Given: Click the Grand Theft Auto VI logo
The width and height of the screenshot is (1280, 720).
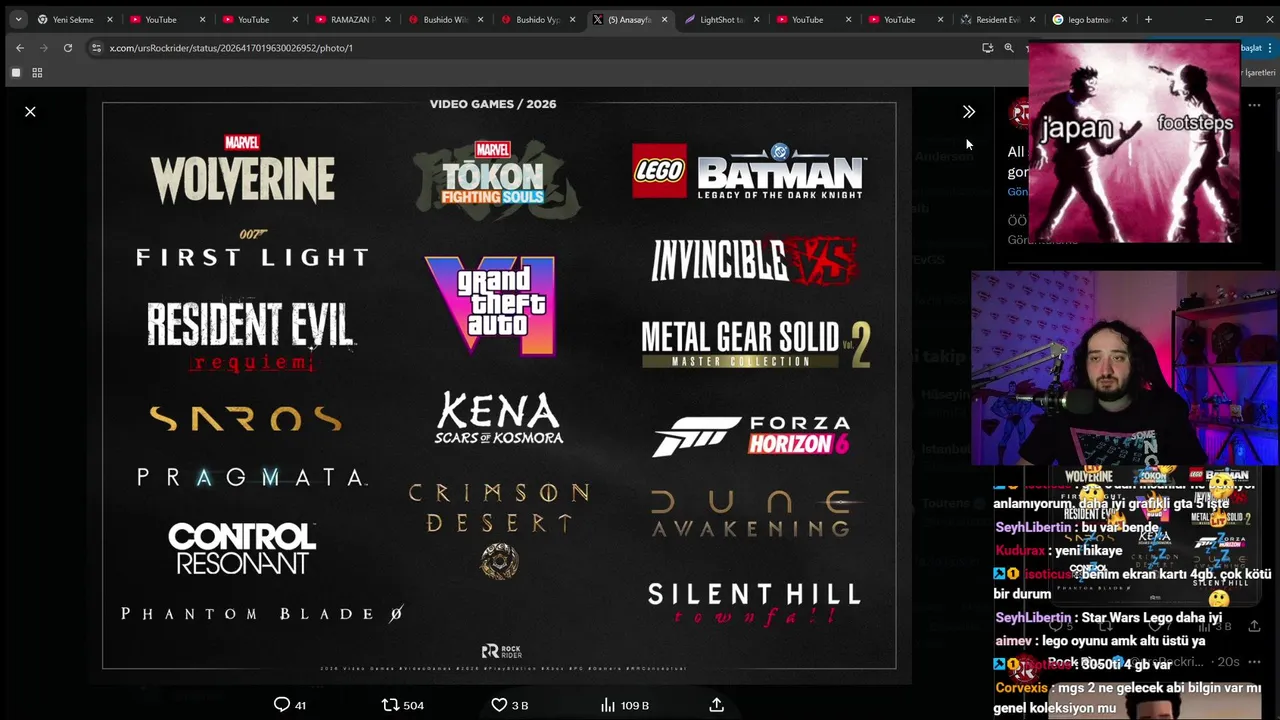Looking at the screenshot, I should click(490, 304).
